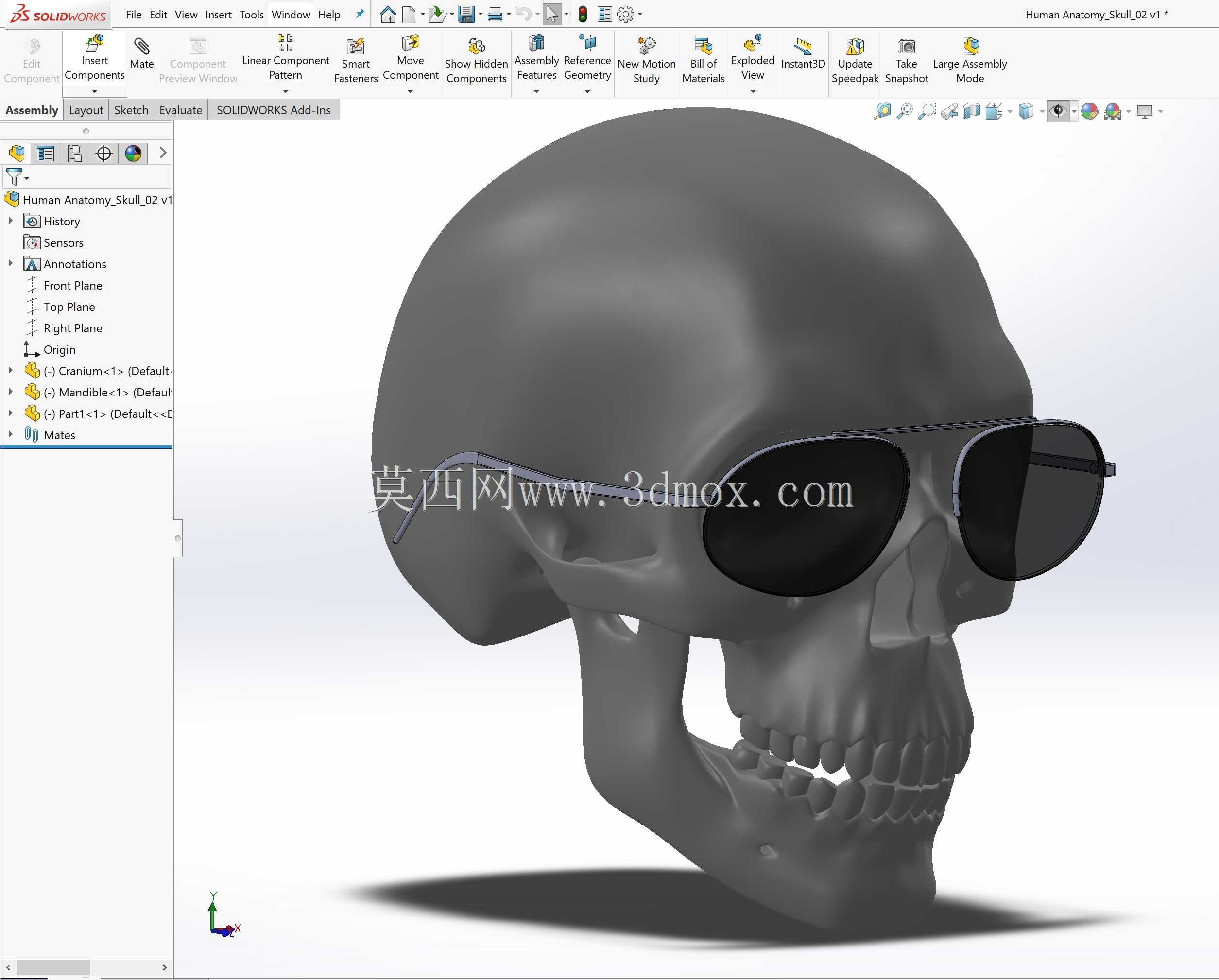Save the assembly with the Save icon
Image resolution: width=1219 pixels, height=980 pixels.
tap(466, 14)
